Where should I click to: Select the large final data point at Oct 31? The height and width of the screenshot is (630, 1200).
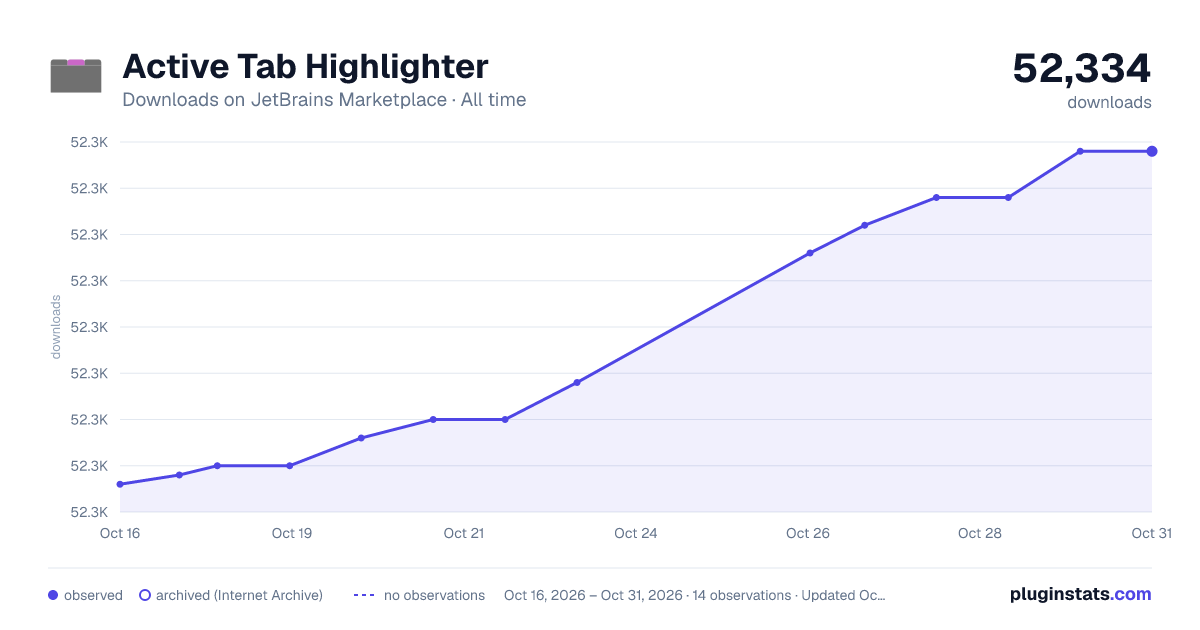tap(1152, 151)
